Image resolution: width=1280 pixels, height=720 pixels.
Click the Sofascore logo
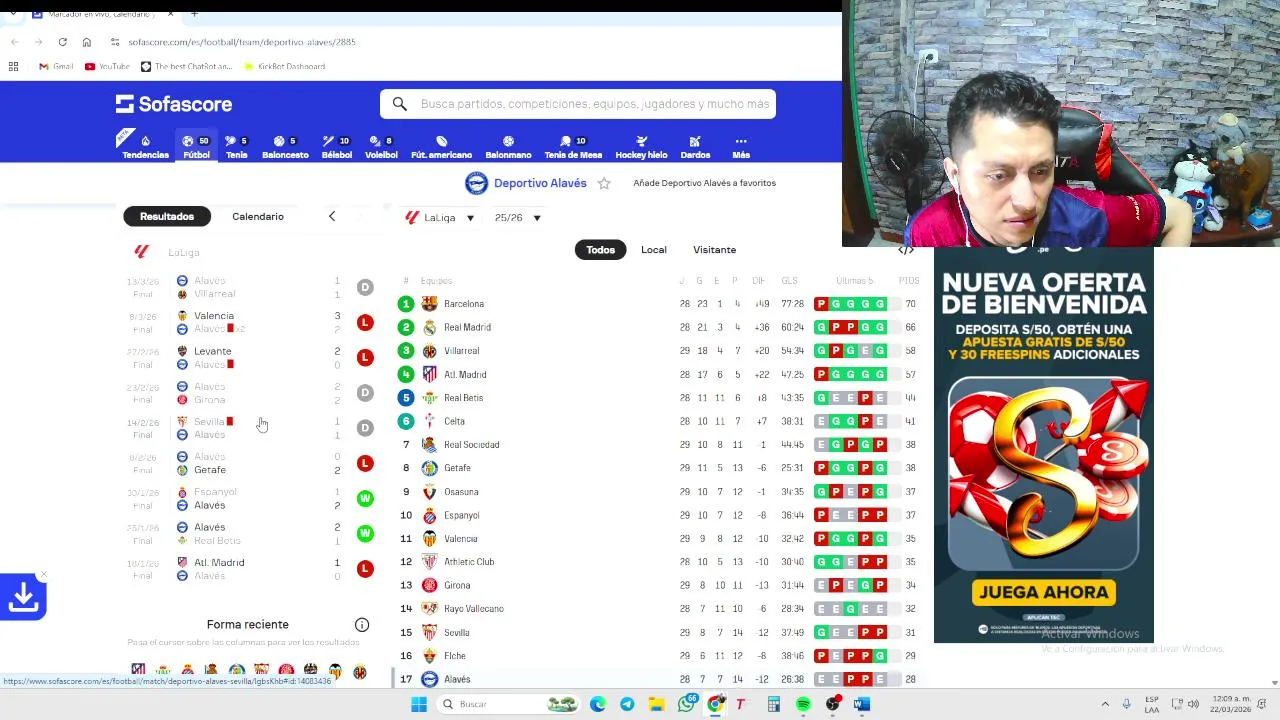pyautogui.click(x=174, y=104)
